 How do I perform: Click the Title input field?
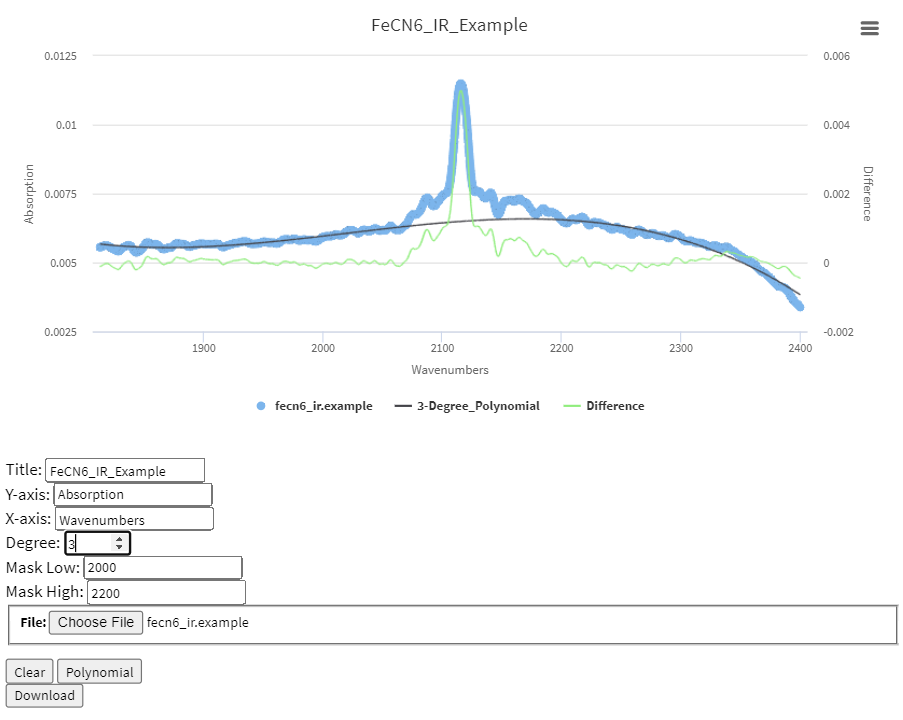click(124, 470)
